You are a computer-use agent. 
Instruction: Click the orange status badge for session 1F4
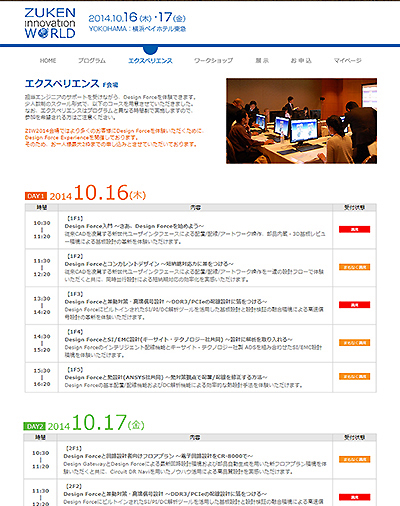pos(355,343)
